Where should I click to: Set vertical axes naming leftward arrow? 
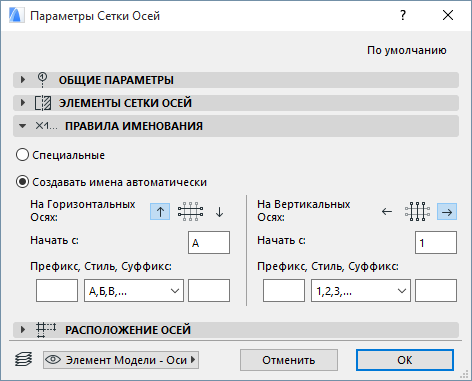[387, 212]
